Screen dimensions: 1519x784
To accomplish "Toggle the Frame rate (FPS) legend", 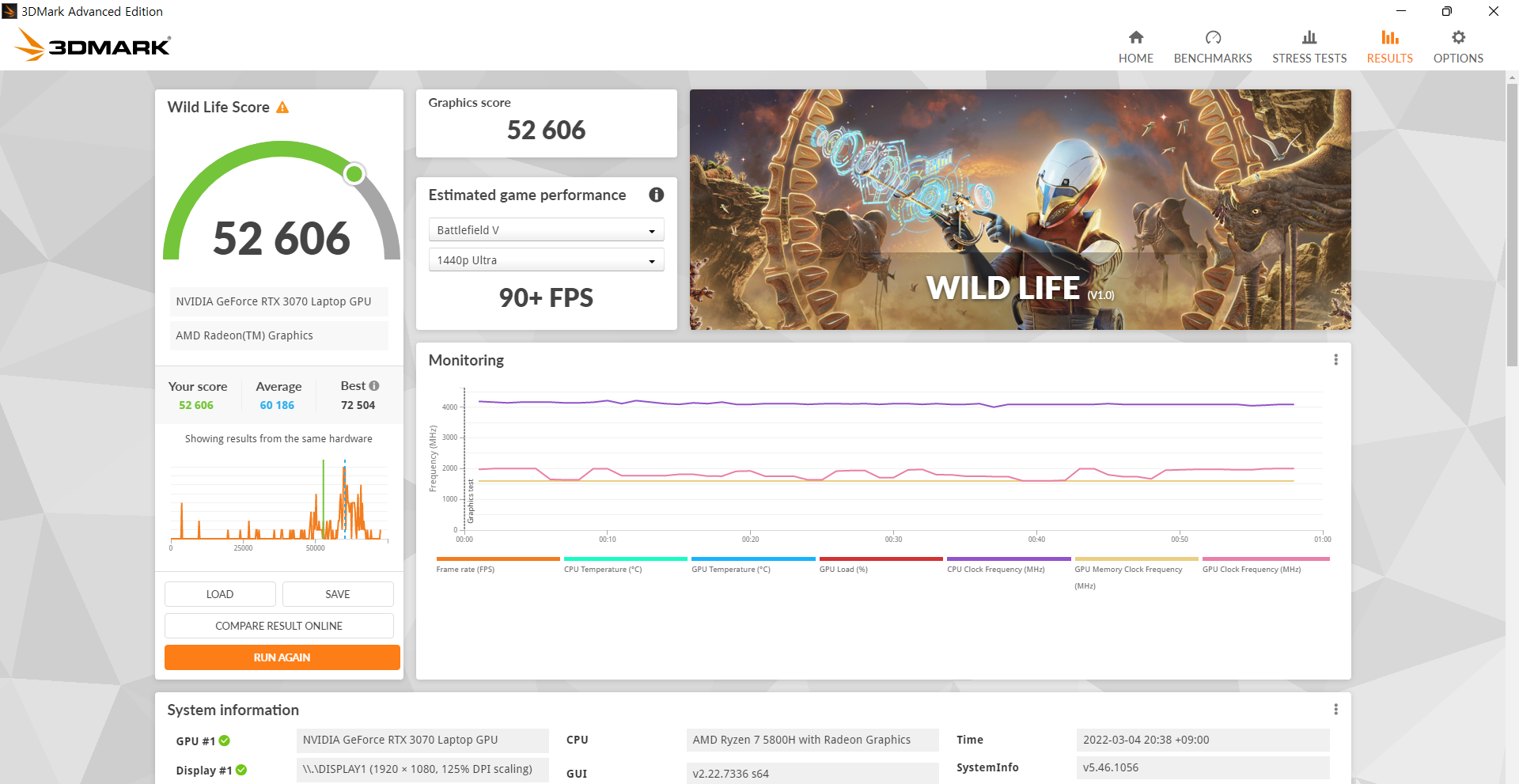I will tap(497, 565).
